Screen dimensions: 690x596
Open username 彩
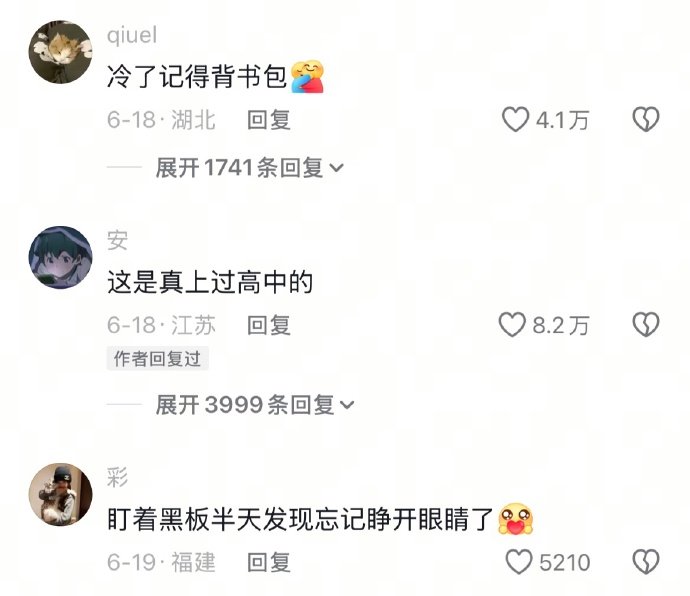tap(117, 477)
